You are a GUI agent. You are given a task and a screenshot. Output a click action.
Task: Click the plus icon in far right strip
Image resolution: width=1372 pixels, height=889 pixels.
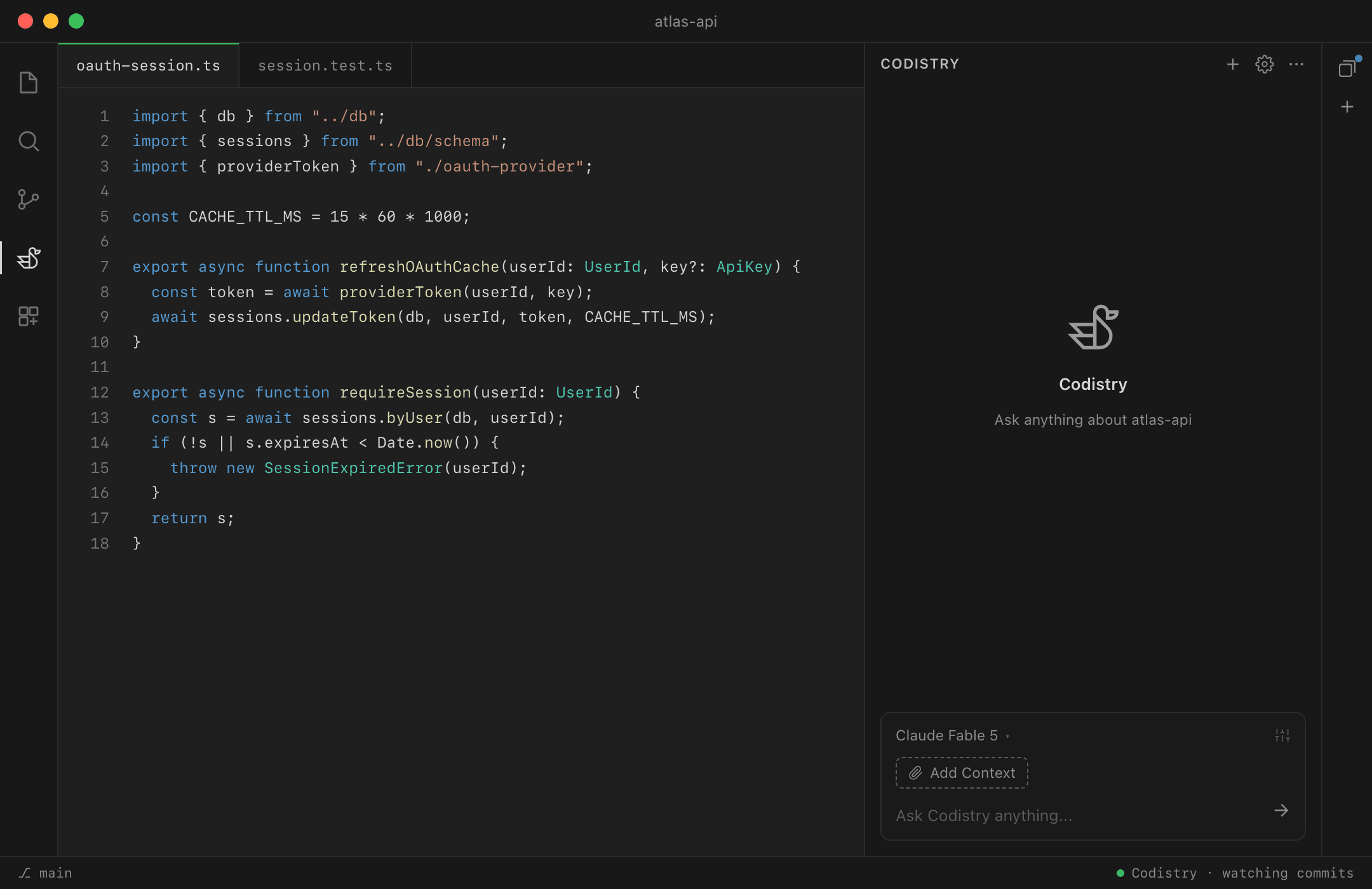pyautogui.click(x=1347, y=107)
